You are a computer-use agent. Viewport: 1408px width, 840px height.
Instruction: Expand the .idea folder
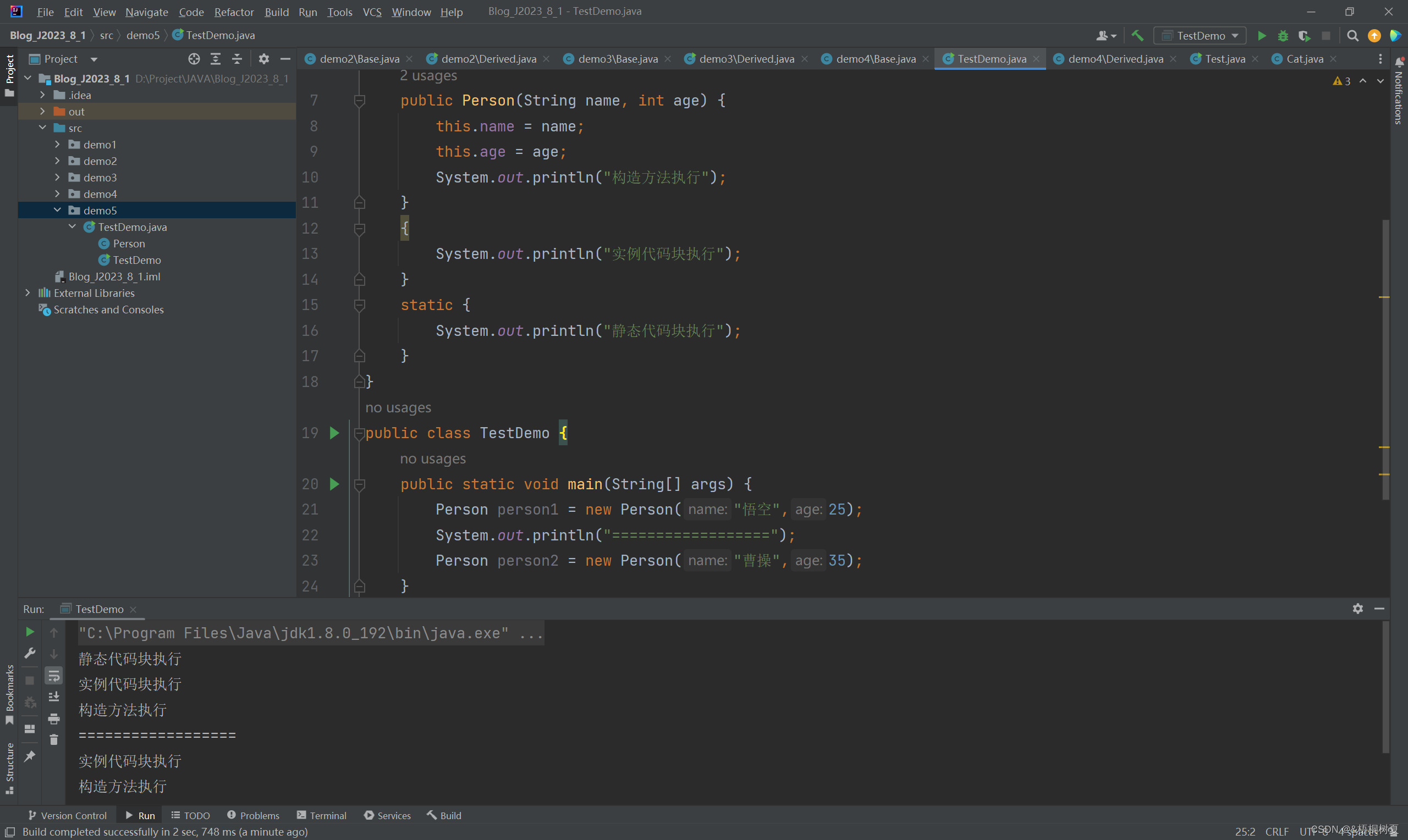(42, 95)
